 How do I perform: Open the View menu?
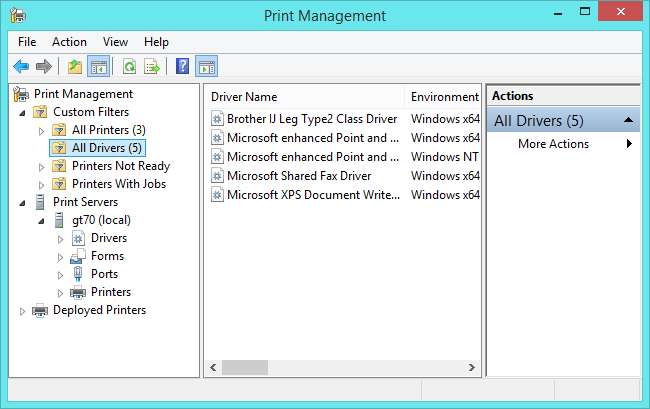click(115, 42)
